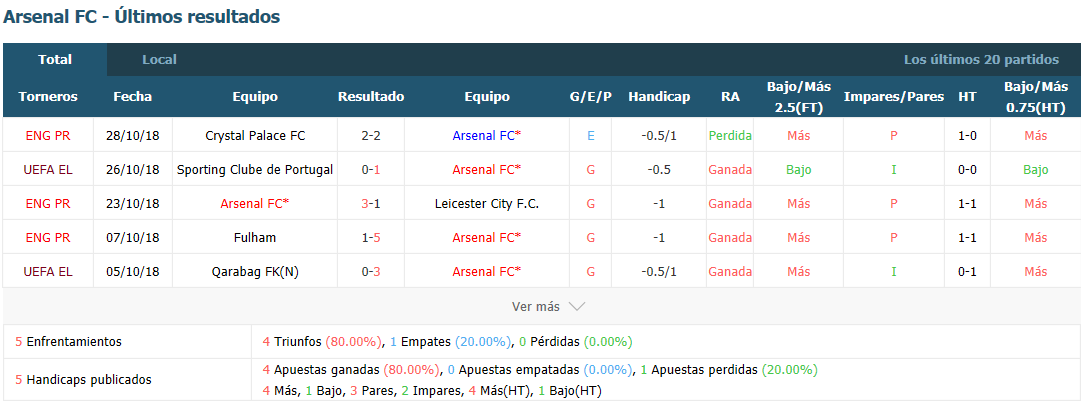The height and width of the screenshot is (401, 1081).
Task: Click Leicester City F.C. team name
Action: [487, 204]
